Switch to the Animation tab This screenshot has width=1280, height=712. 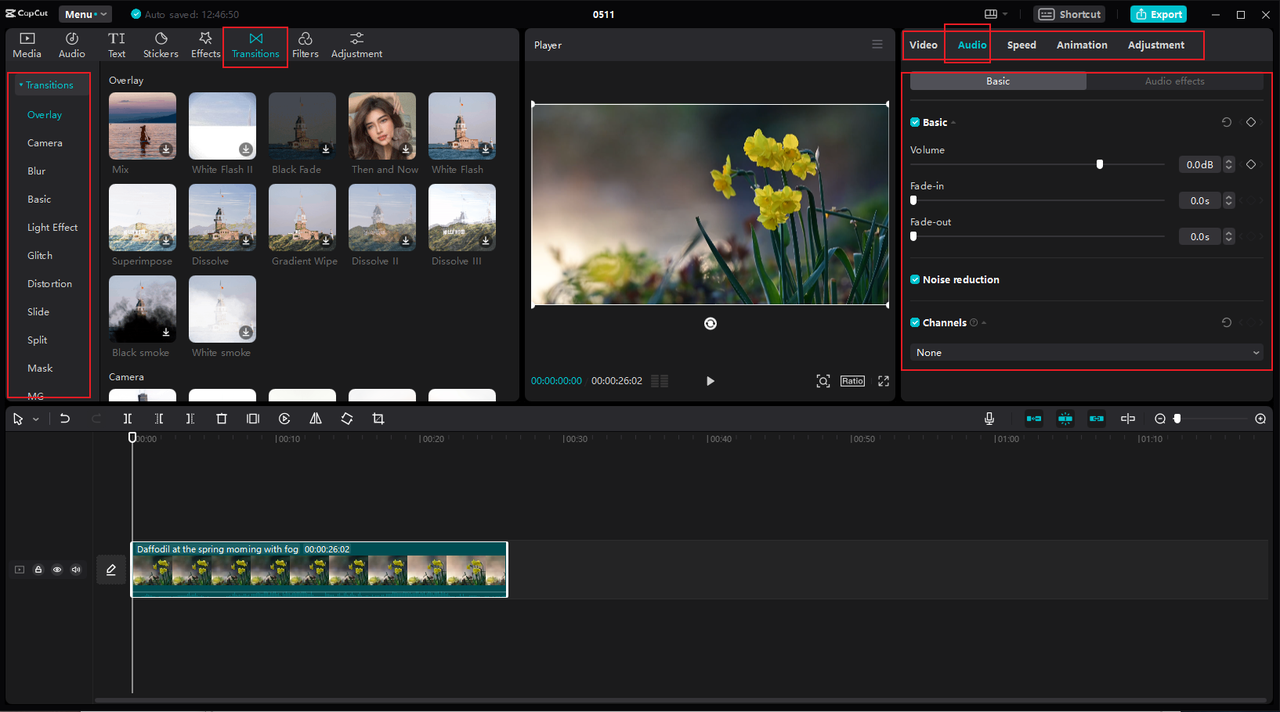(x=1082, y=45)
